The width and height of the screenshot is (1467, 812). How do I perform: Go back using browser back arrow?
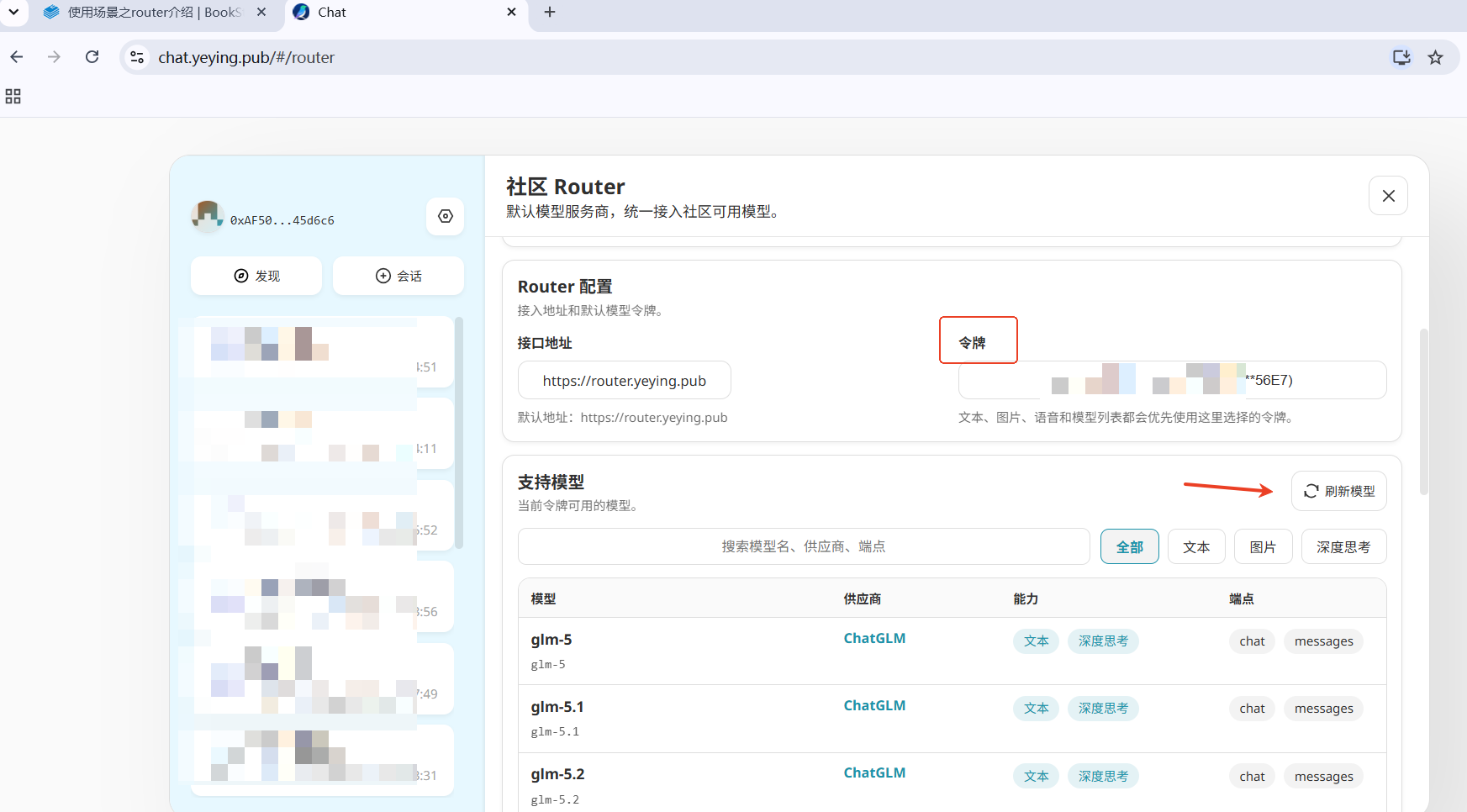coord(17,57)
